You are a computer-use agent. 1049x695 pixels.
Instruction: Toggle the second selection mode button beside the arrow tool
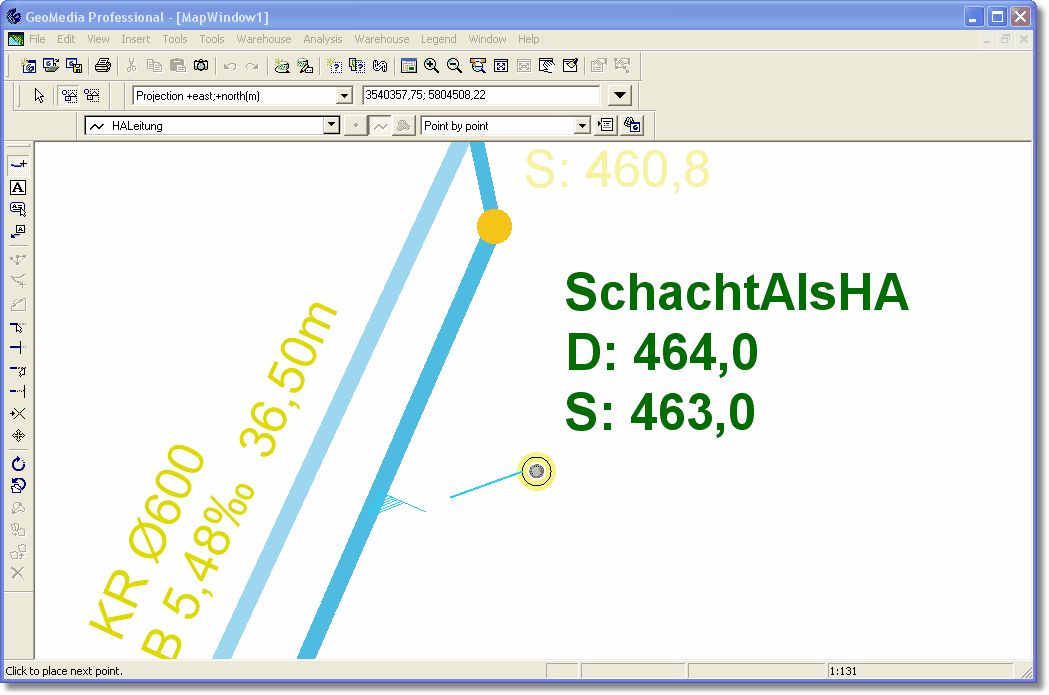(92, 96)
